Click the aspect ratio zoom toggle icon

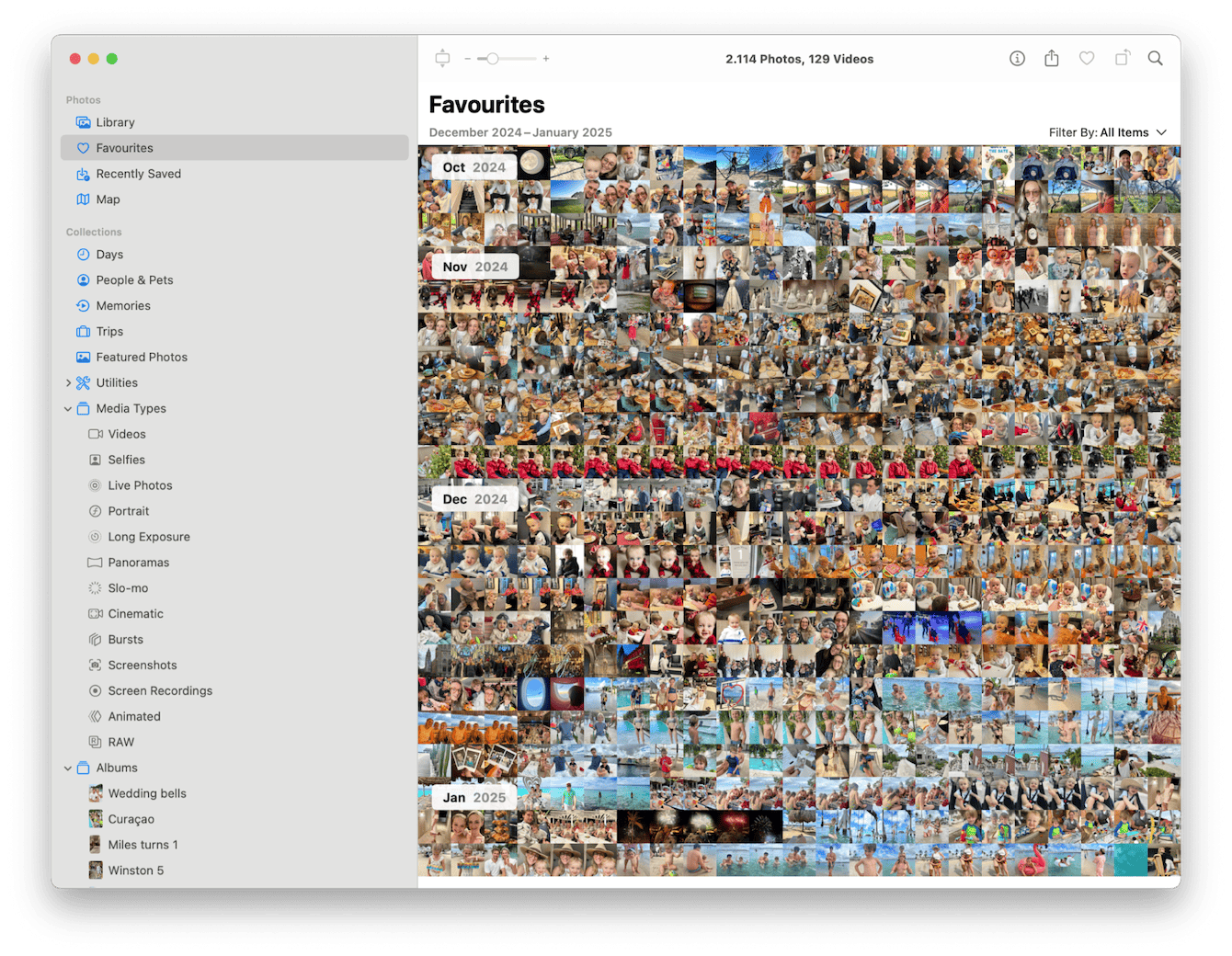(442, 59)
